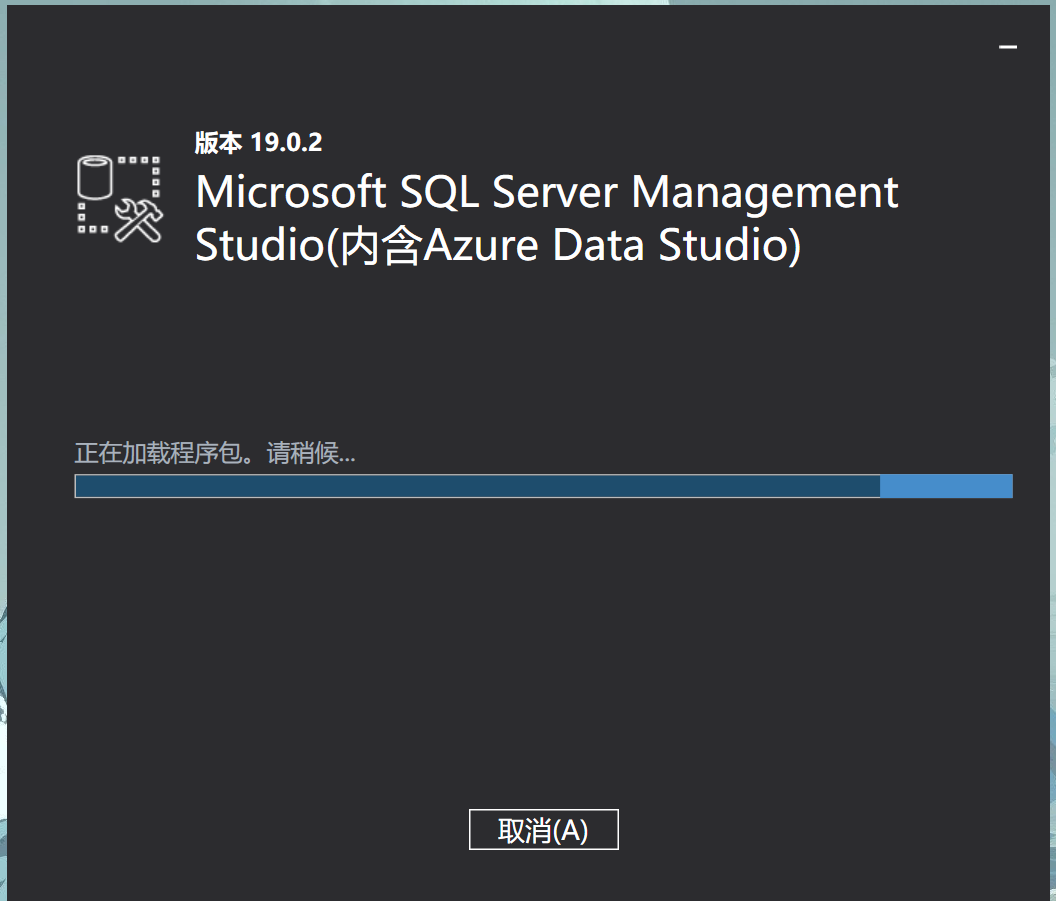Cancel the installation with 取消(A)
This screenshot has height=901, width=1056.
543,830
